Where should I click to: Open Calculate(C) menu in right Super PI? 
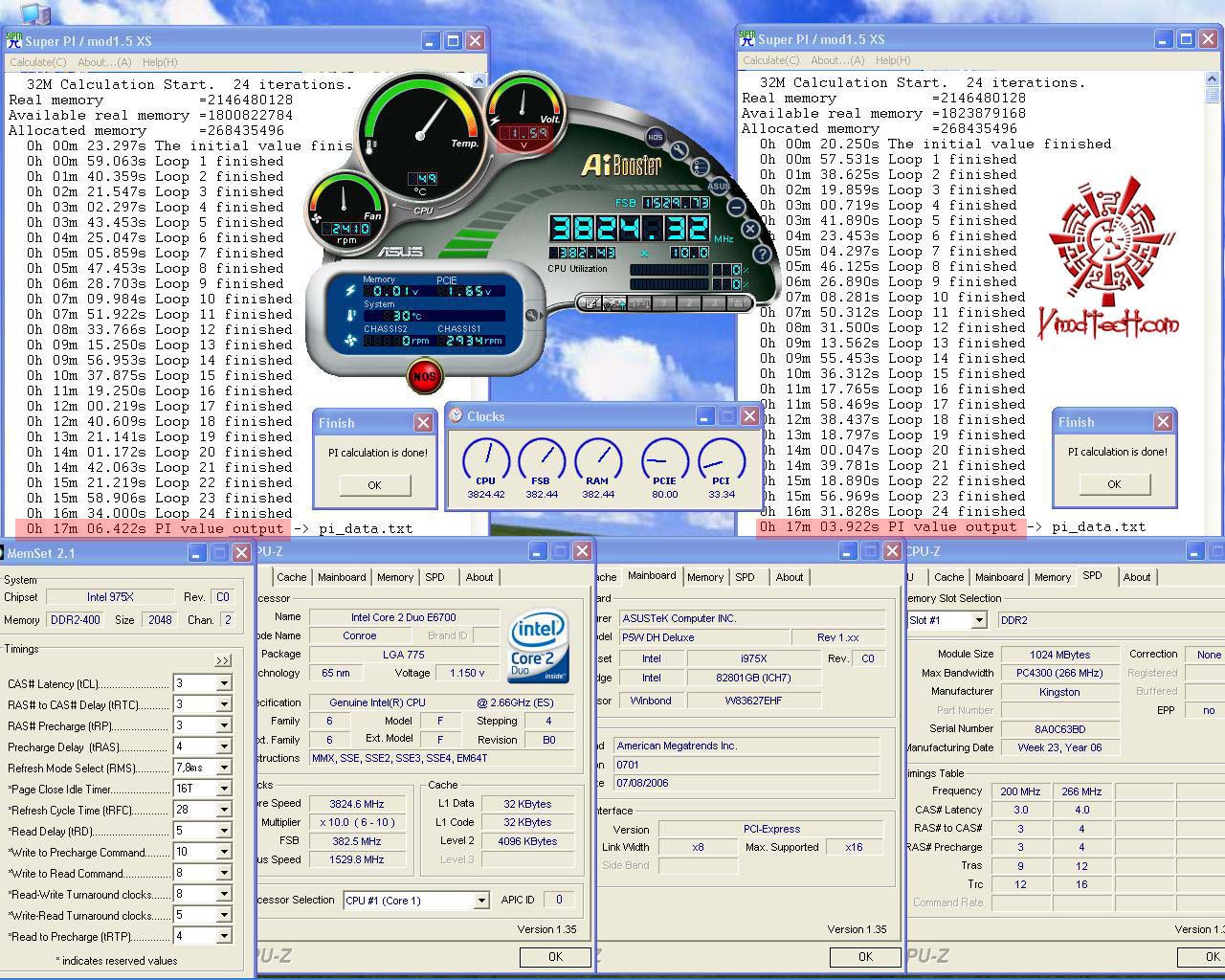[x=771, y=60]
